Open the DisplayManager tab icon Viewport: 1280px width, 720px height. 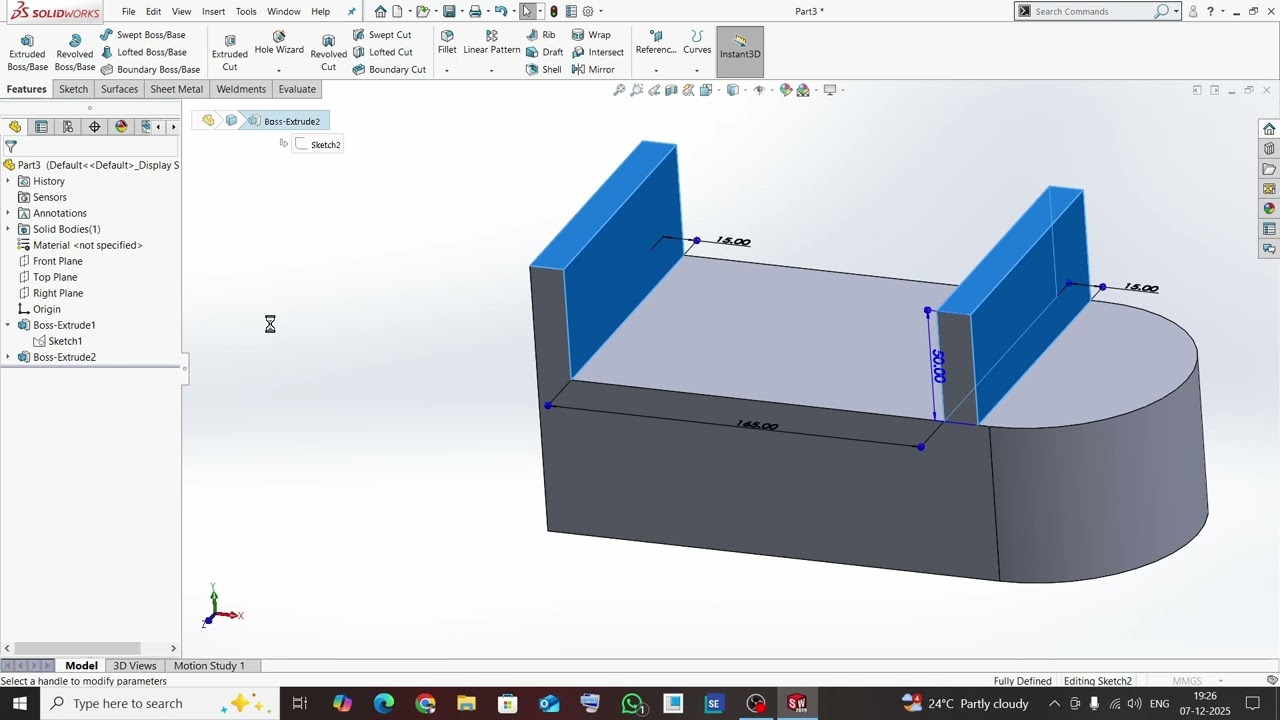[x=122, y=127]
